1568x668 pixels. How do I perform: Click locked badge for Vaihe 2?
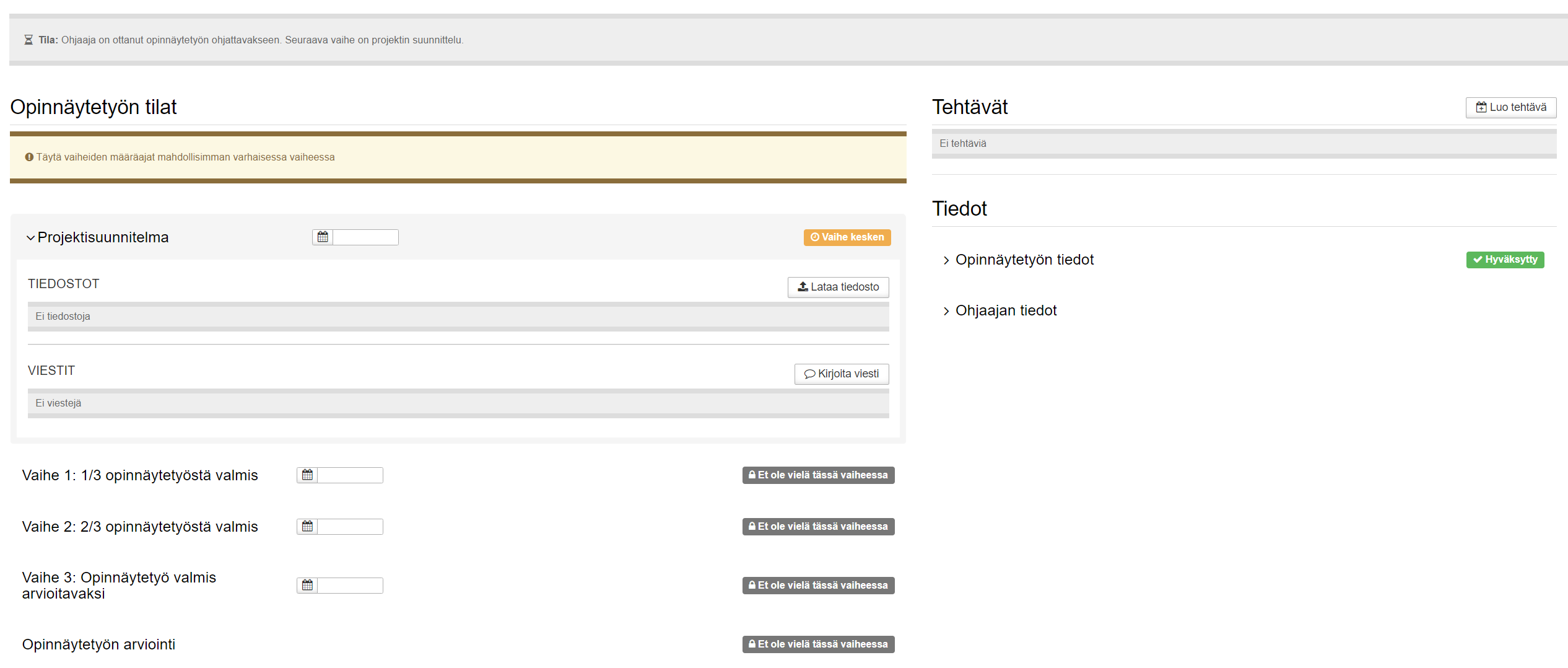[x=818, y=527]
